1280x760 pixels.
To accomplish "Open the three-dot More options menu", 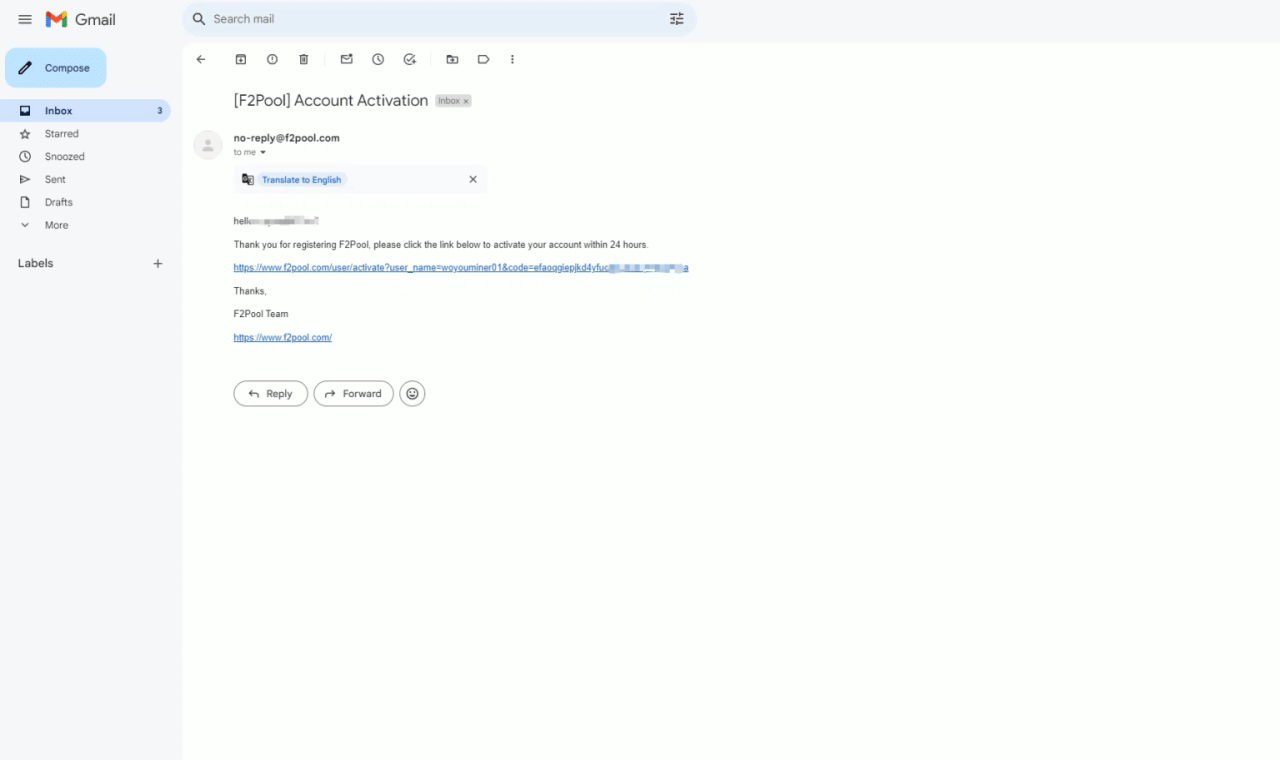I will [512, 60].
